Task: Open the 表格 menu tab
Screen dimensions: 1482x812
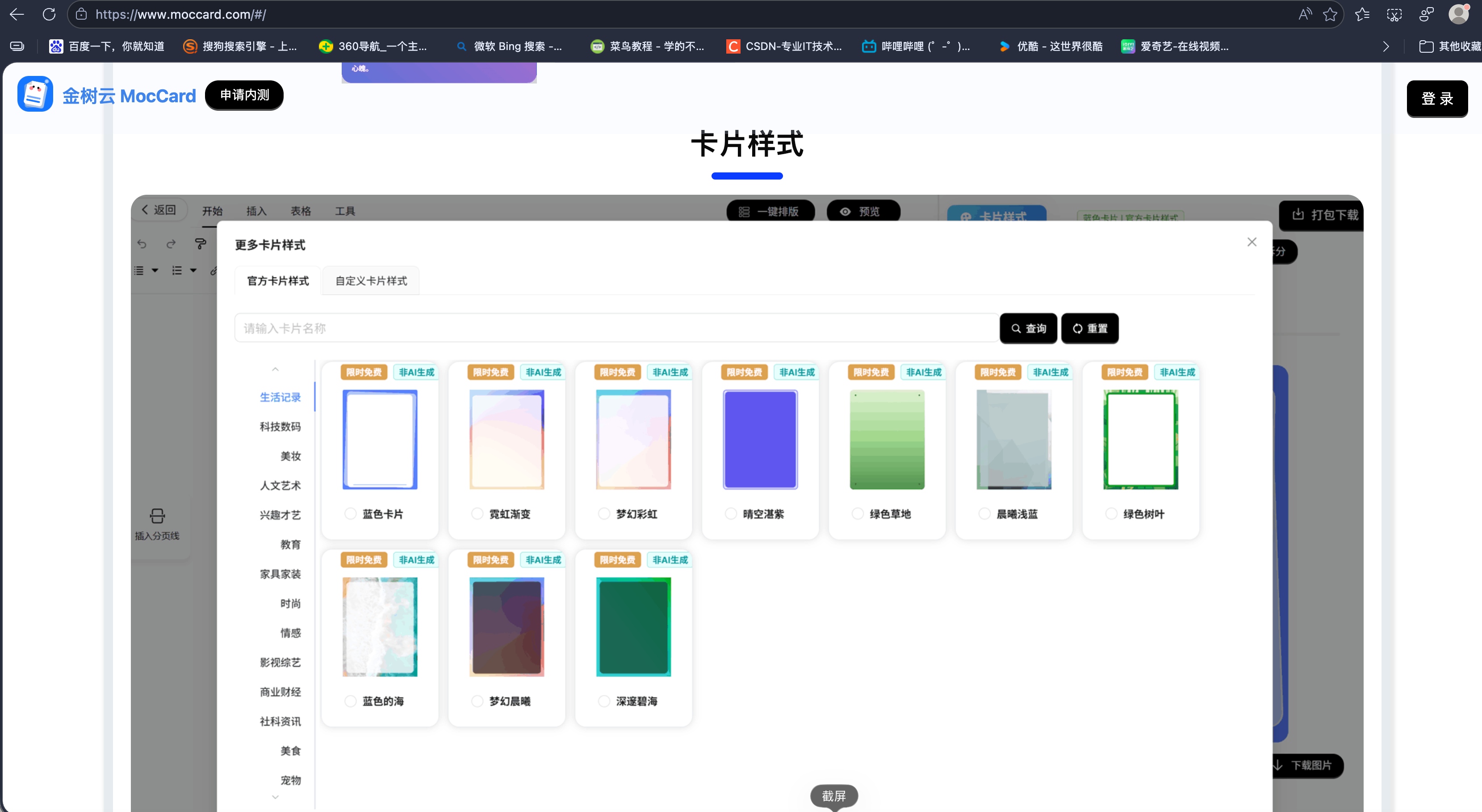Action: click(x=301, y=211)
